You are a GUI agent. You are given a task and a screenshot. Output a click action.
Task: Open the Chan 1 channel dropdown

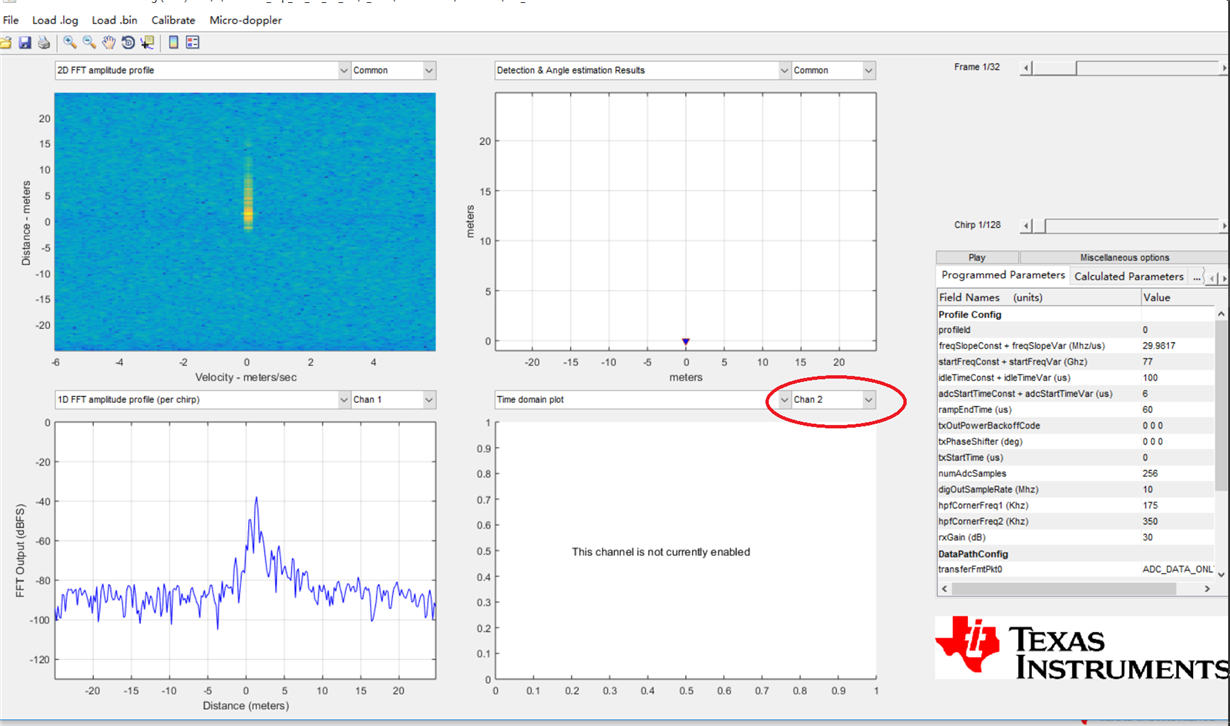click(393, 399)
